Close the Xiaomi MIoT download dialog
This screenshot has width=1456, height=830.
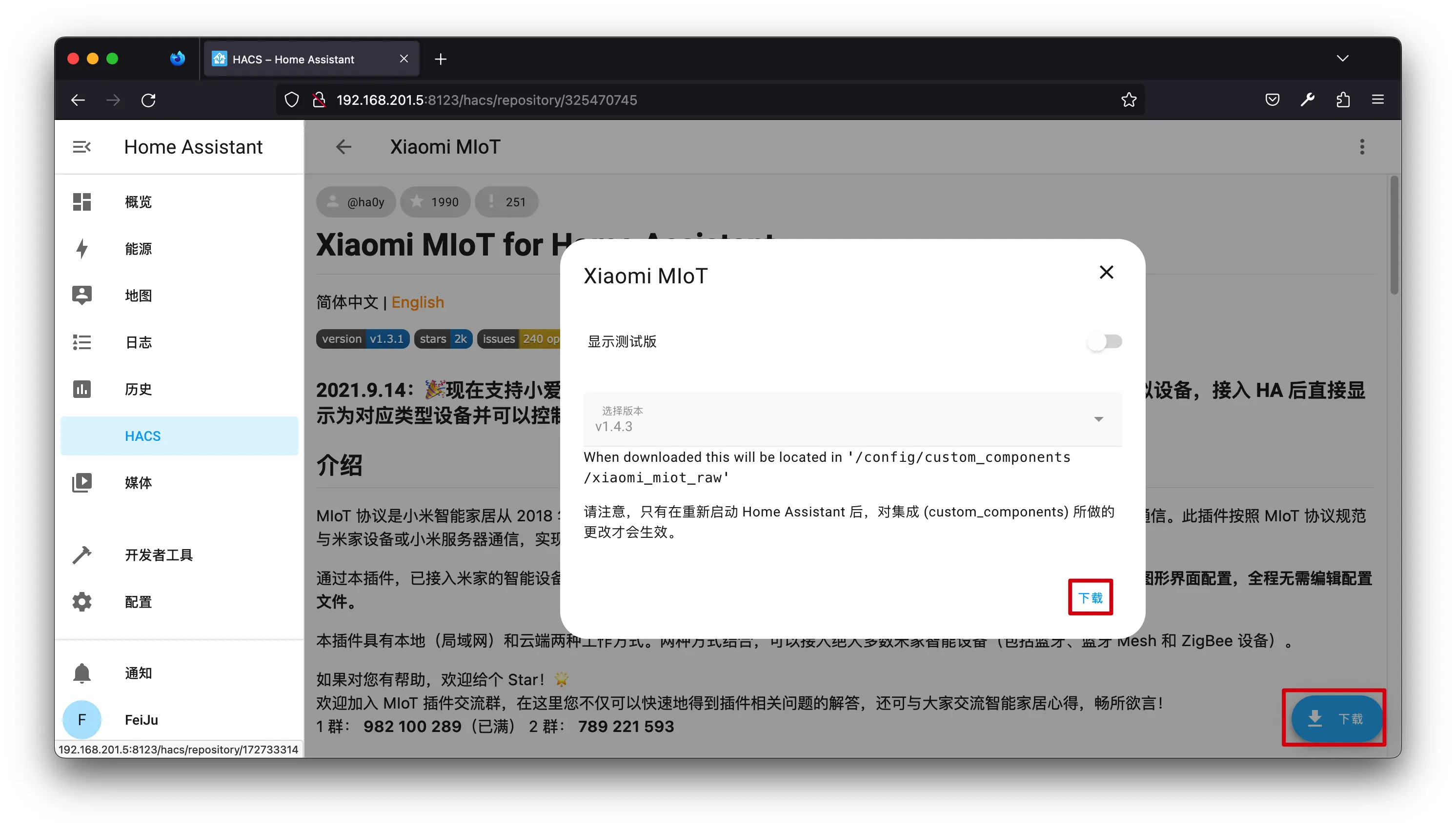coord(1106,272)
